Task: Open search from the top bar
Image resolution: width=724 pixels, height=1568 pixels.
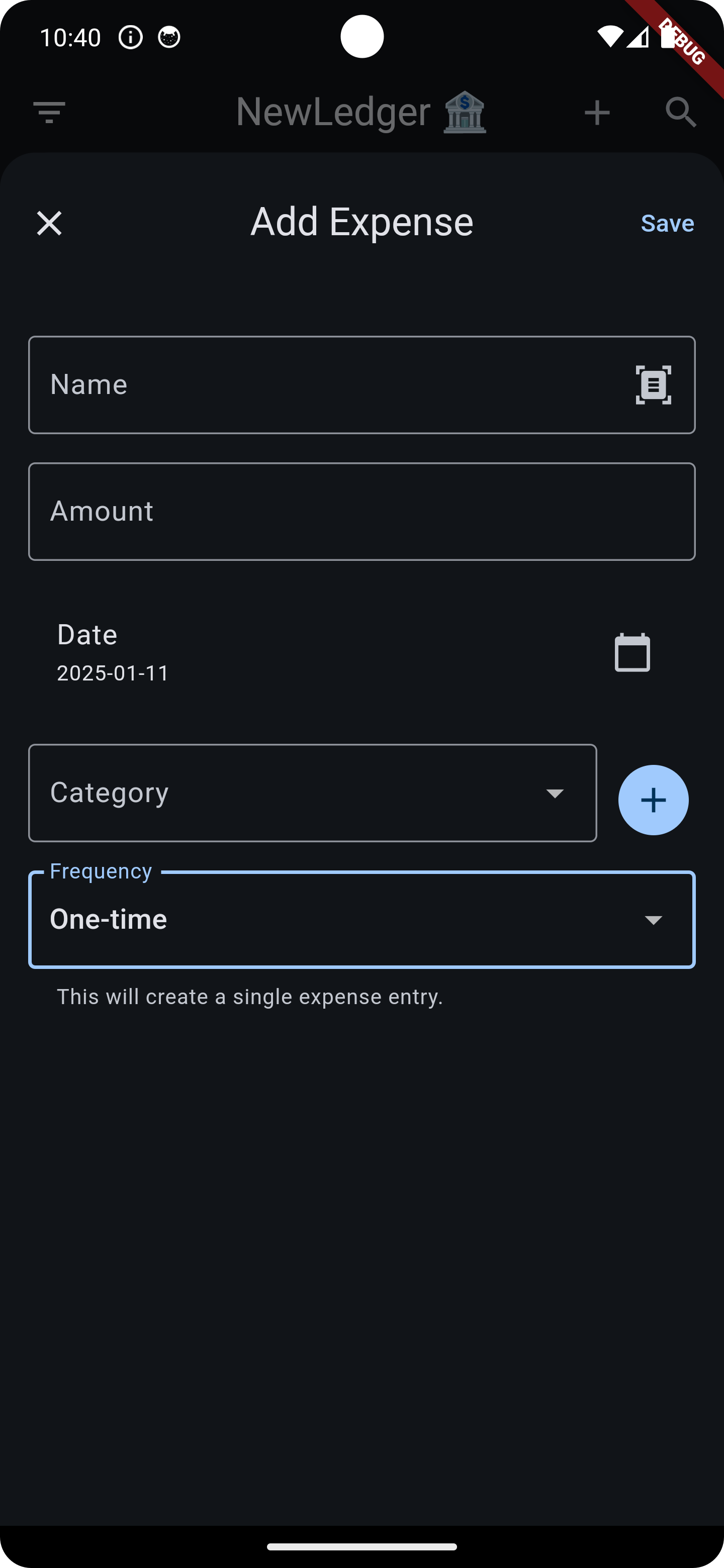Action: click(x=680, y=112)
